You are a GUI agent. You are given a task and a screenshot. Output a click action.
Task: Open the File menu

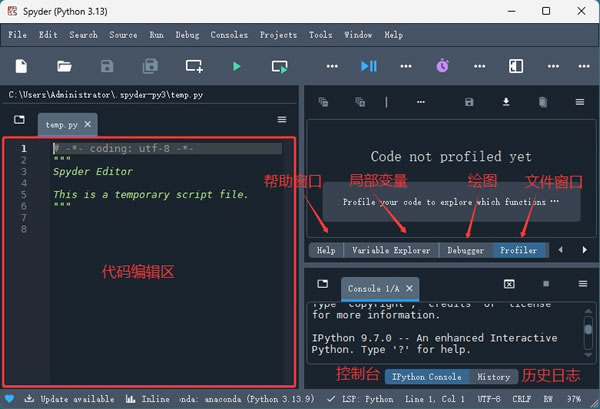(18, 35)
